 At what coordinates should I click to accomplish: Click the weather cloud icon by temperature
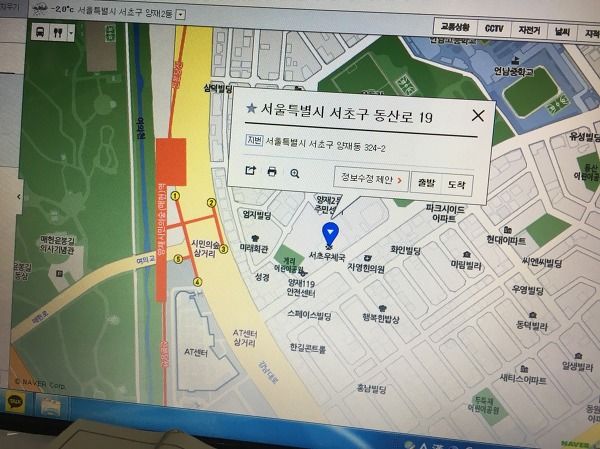pos(41,8)
